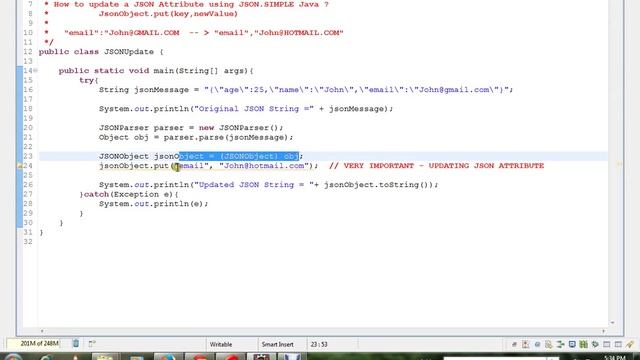Click line number 32 in the gutter
Viewport: 640px width, 360px height.
[28, 242]
